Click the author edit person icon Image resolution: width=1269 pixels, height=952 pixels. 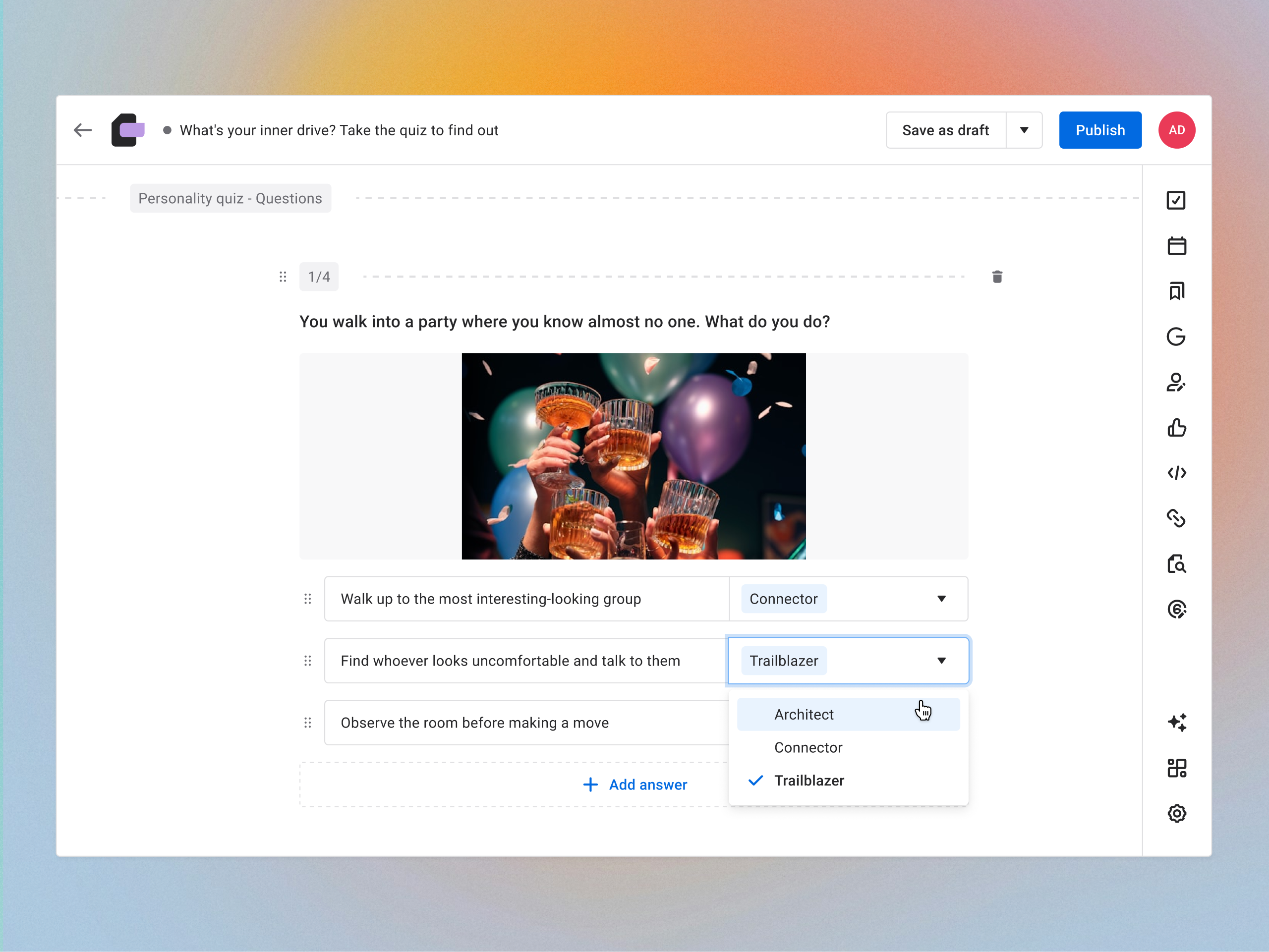(x=1176, y=382)
